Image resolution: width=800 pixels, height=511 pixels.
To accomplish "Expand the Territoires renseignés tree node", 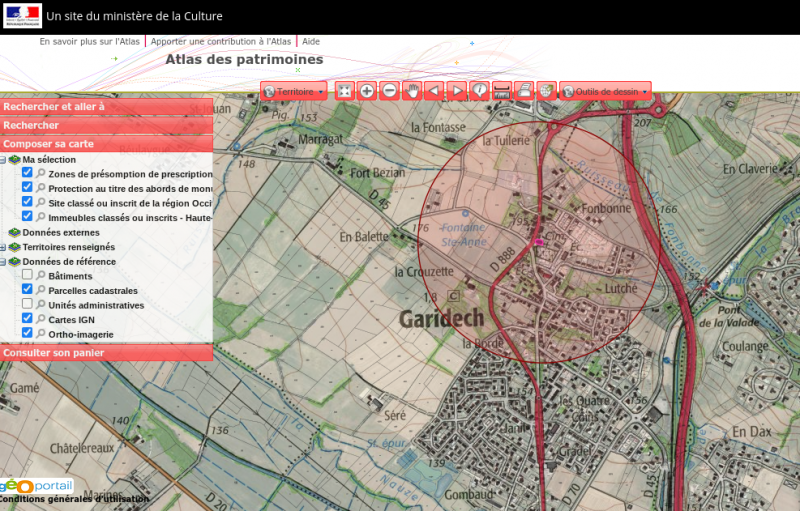I will point(4,247).
